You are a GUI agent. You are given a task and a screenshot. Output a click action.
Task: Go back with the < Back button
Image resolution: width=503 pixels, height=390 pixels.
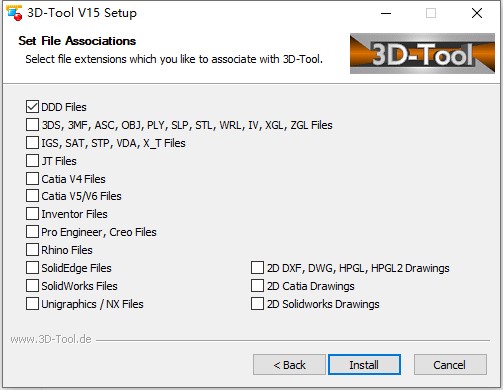click(289, 365)
